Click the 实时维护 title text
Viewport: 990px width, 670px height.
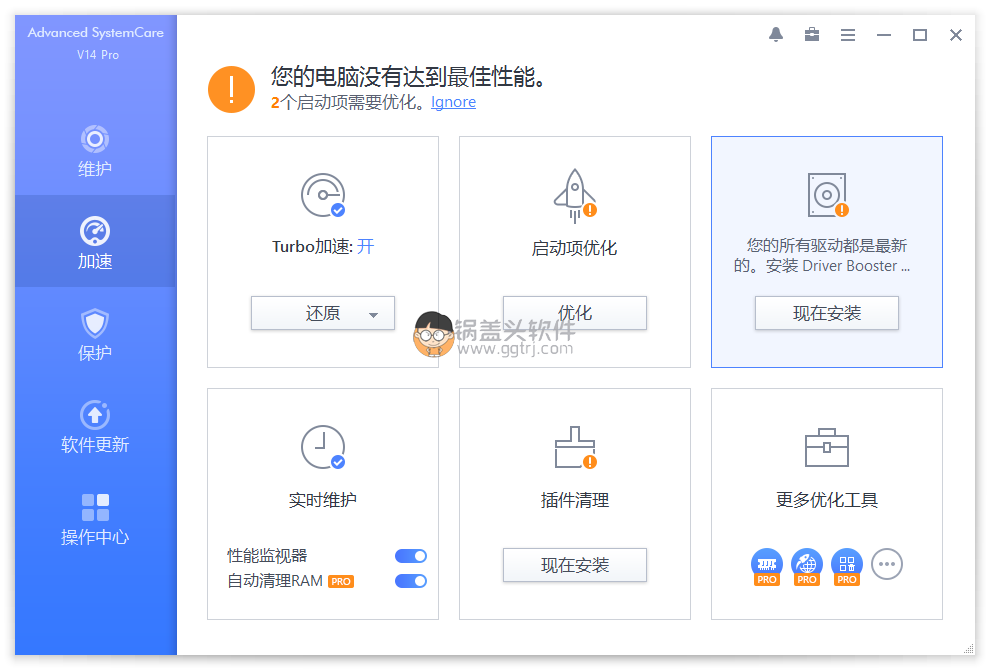(x=323, y=500)
